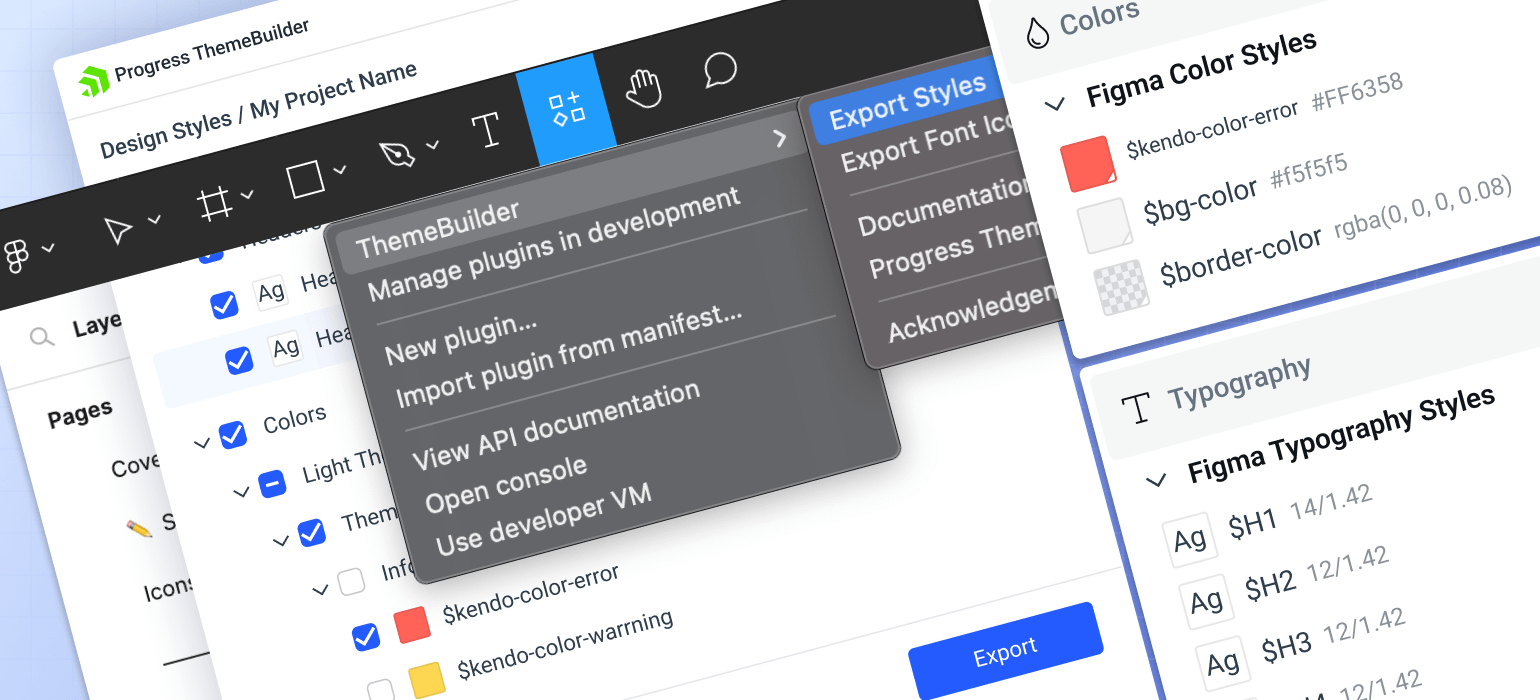1540x700 pixels.
Task: Click the pencil emoji page icon
Action: [139, 528]
